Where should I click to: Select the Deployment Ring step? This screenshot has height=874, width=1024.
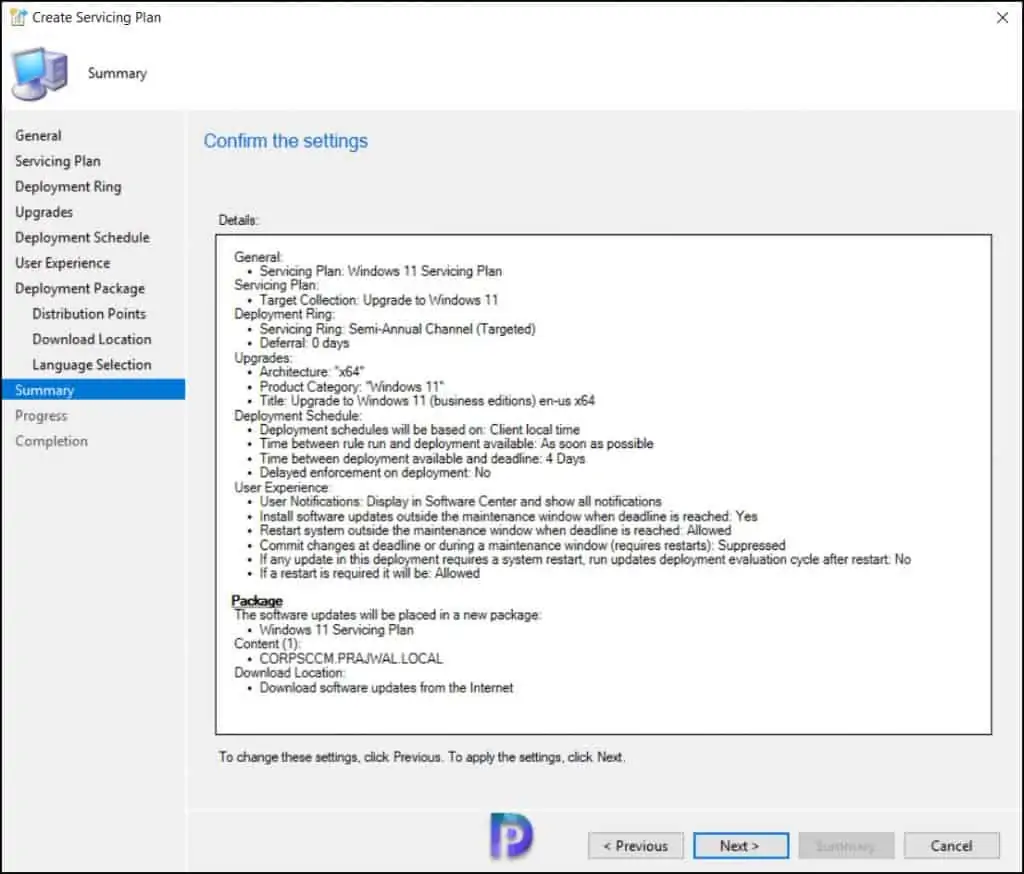coord(68,186)
